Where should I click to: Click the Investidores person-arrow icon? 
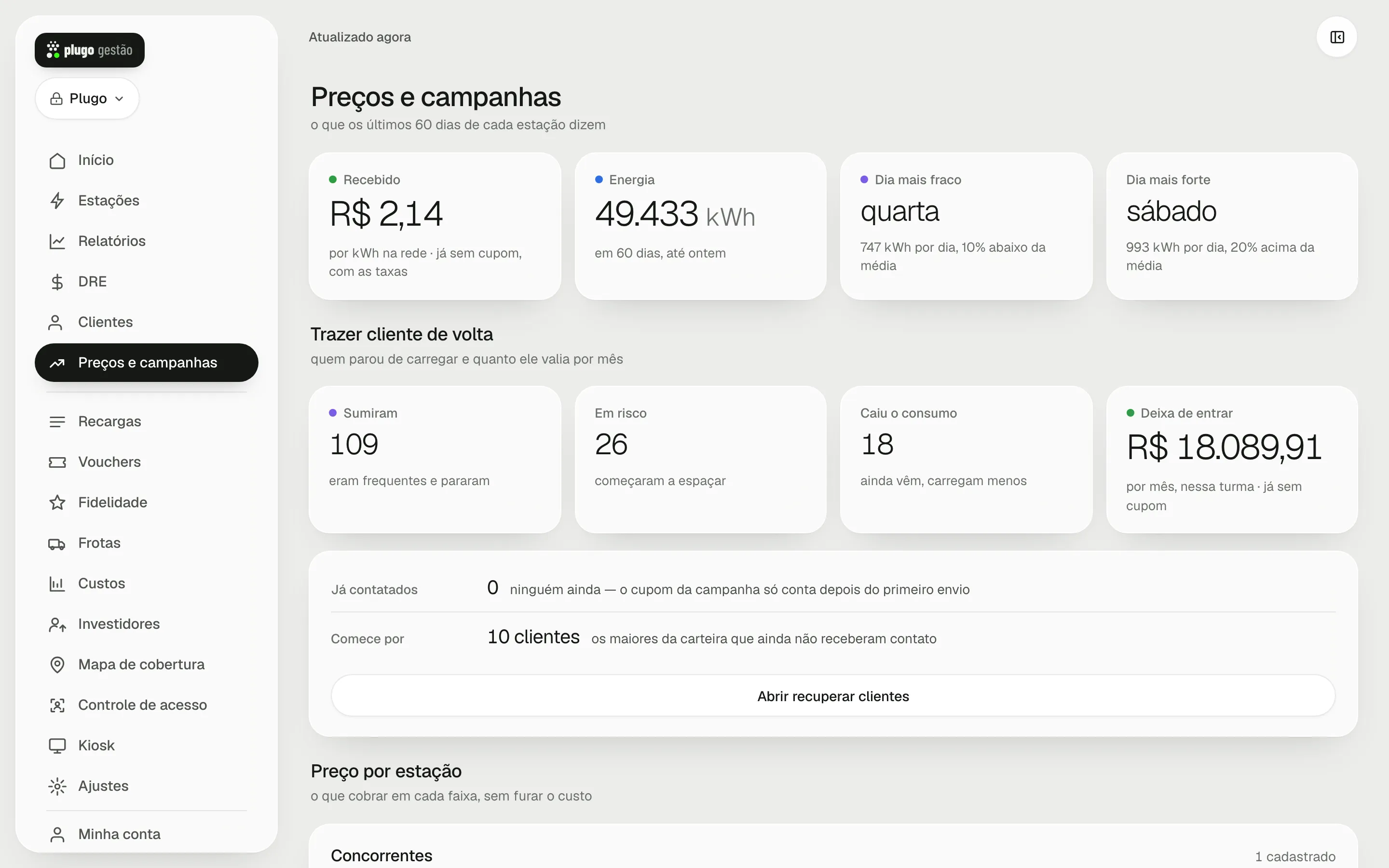57,624
